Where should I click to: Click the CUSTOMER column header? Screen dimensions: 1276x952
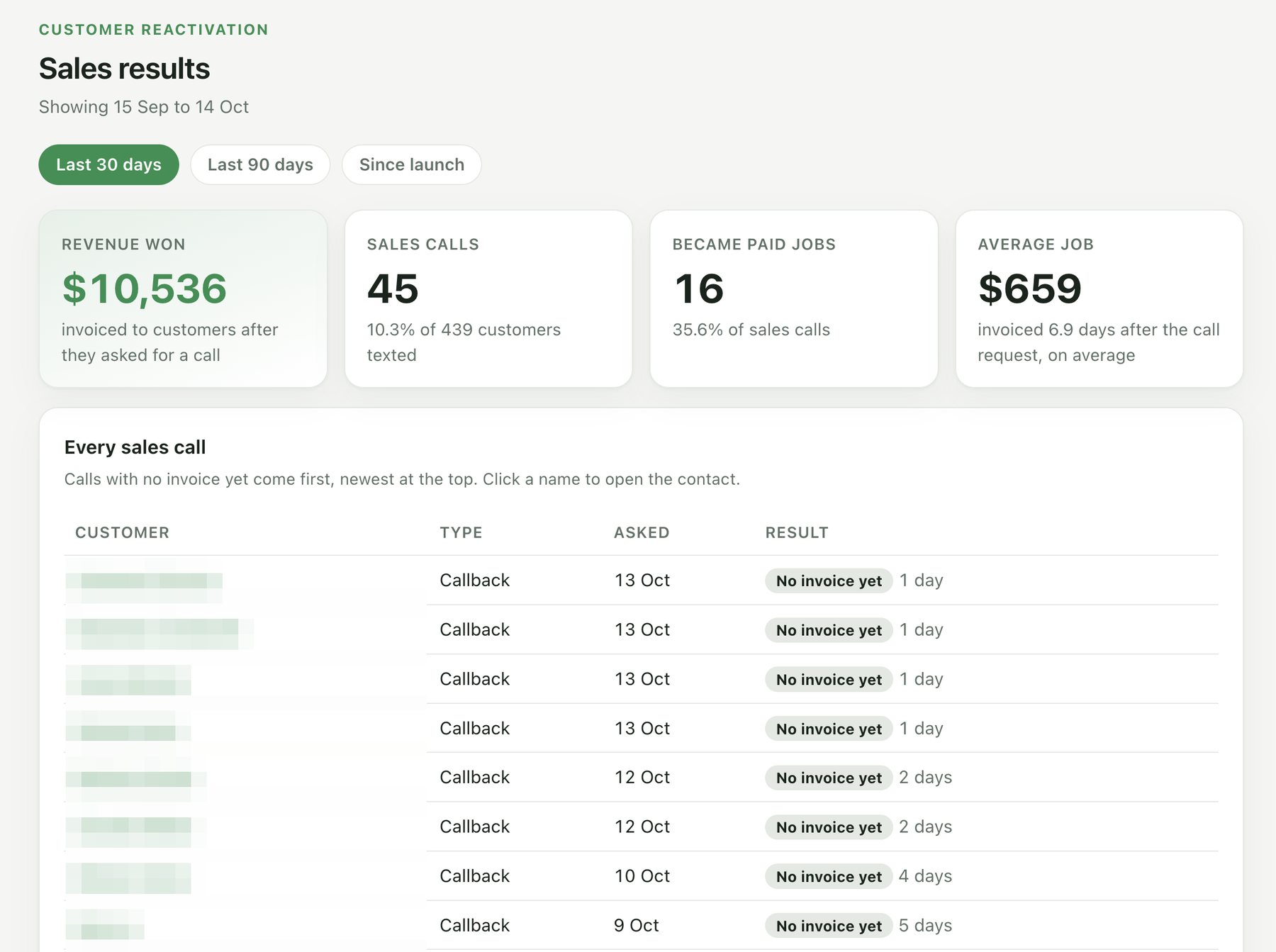123,533
